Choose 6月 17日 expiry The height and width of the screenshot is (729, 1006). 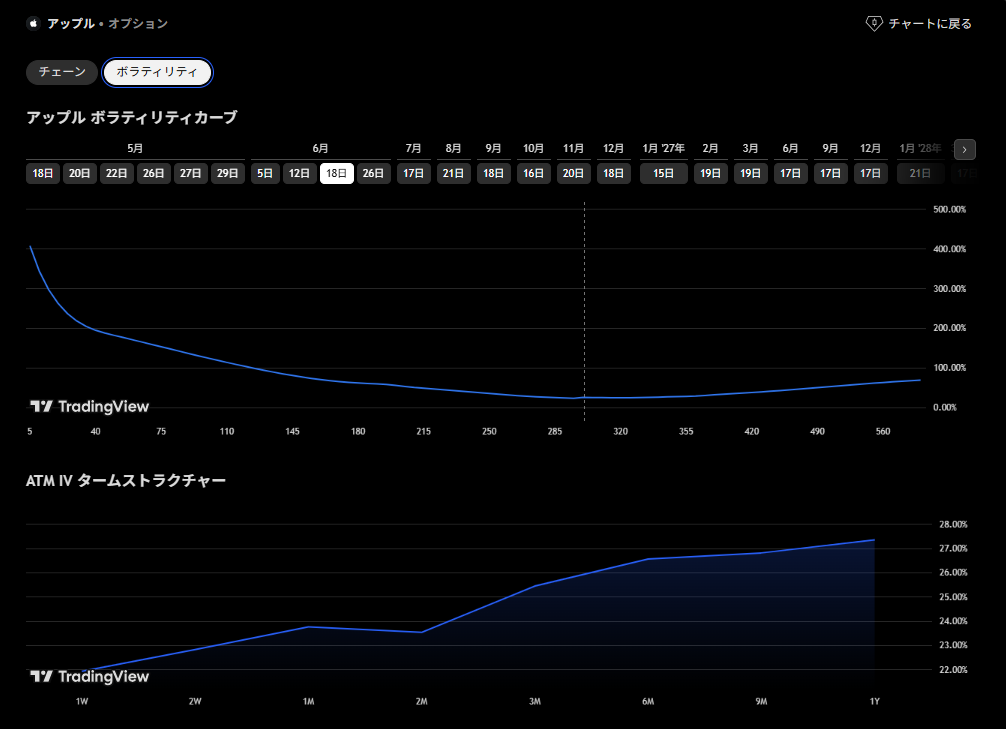tap(790, 173)
